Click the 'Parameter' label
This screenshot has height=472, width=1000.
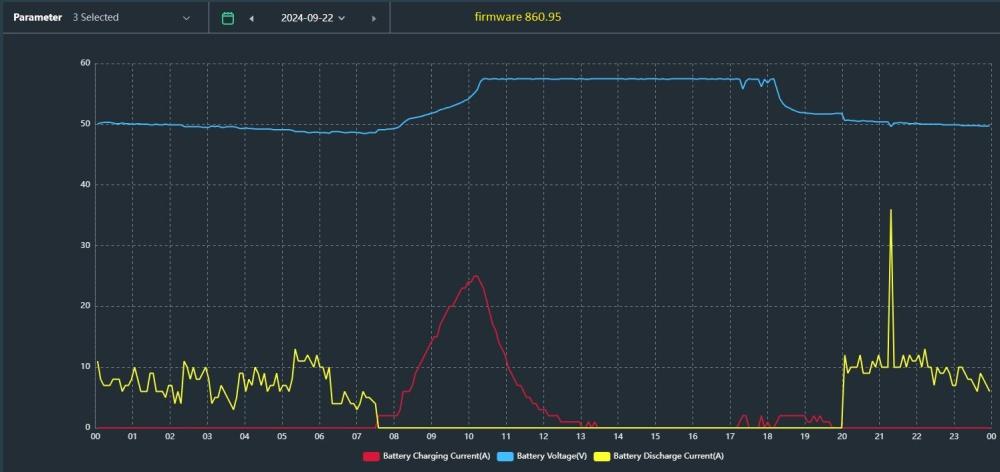38,18
